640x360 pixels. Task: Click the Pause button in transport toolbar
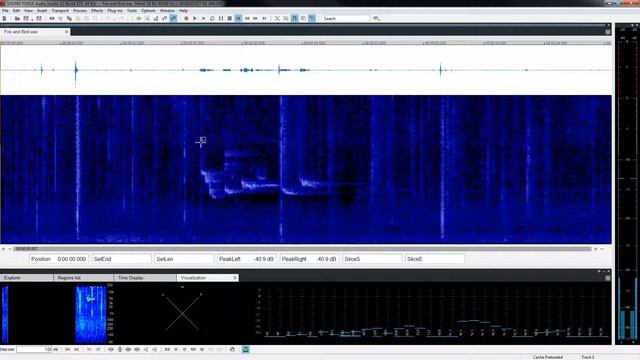click(x=221, y=18)
